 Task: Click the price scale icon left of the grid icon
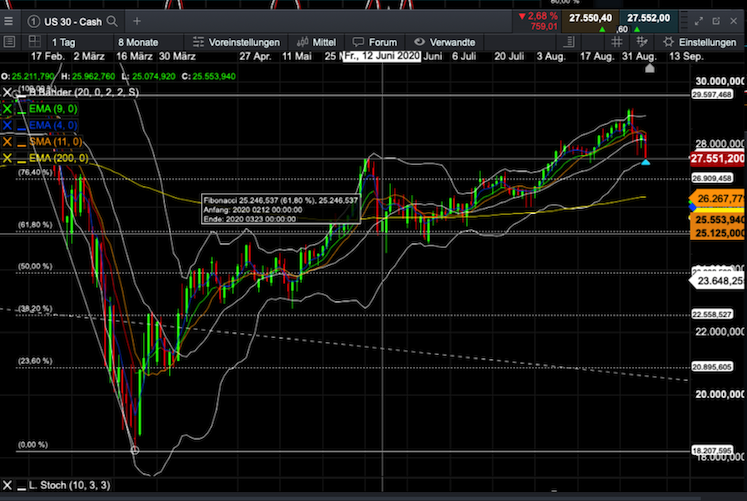point(569,42)
